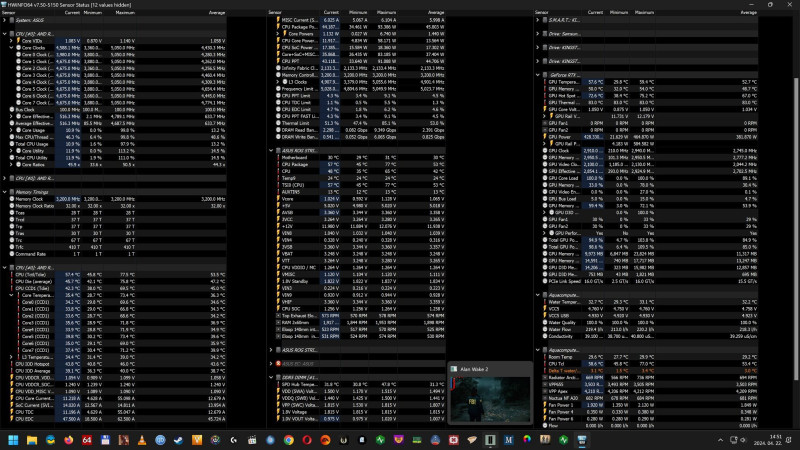Show hidden system tray icons
800x450 pixels.
click(720, 440)
